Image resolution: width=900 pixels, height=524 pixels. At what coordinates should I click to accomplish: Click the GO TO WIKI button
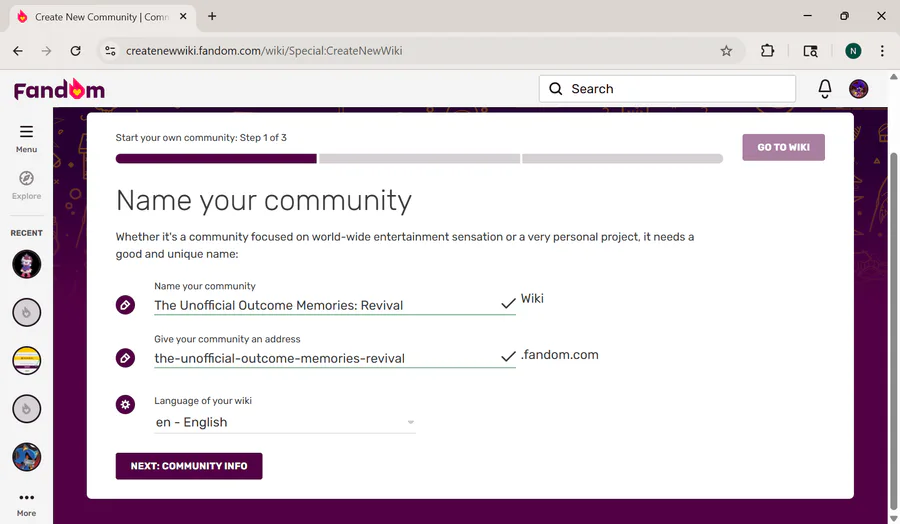coord(783,148)
